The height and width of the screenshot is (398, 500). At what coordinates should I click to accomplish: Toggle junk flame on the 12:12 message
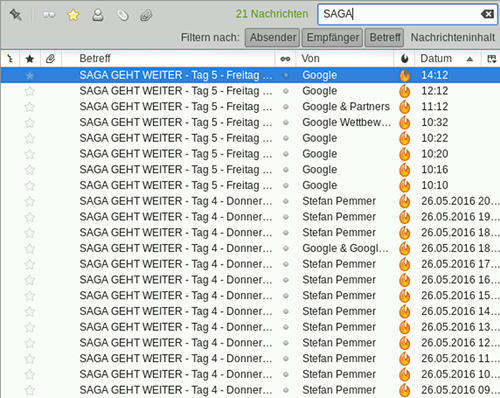coord(405,91)
